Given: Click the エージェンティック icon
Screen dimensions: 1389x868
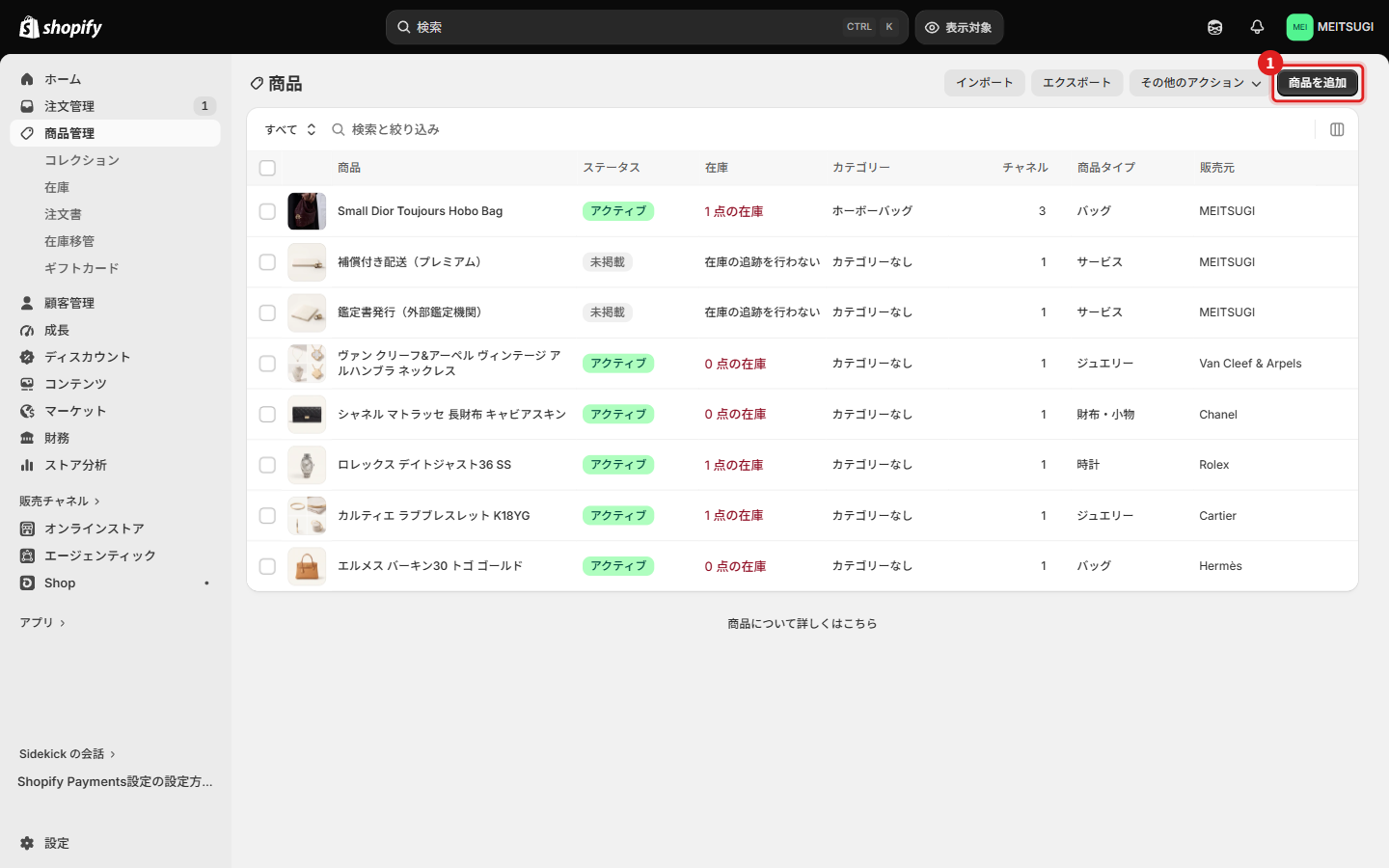Looking at the screenshot, I should (x=27, y=556).
